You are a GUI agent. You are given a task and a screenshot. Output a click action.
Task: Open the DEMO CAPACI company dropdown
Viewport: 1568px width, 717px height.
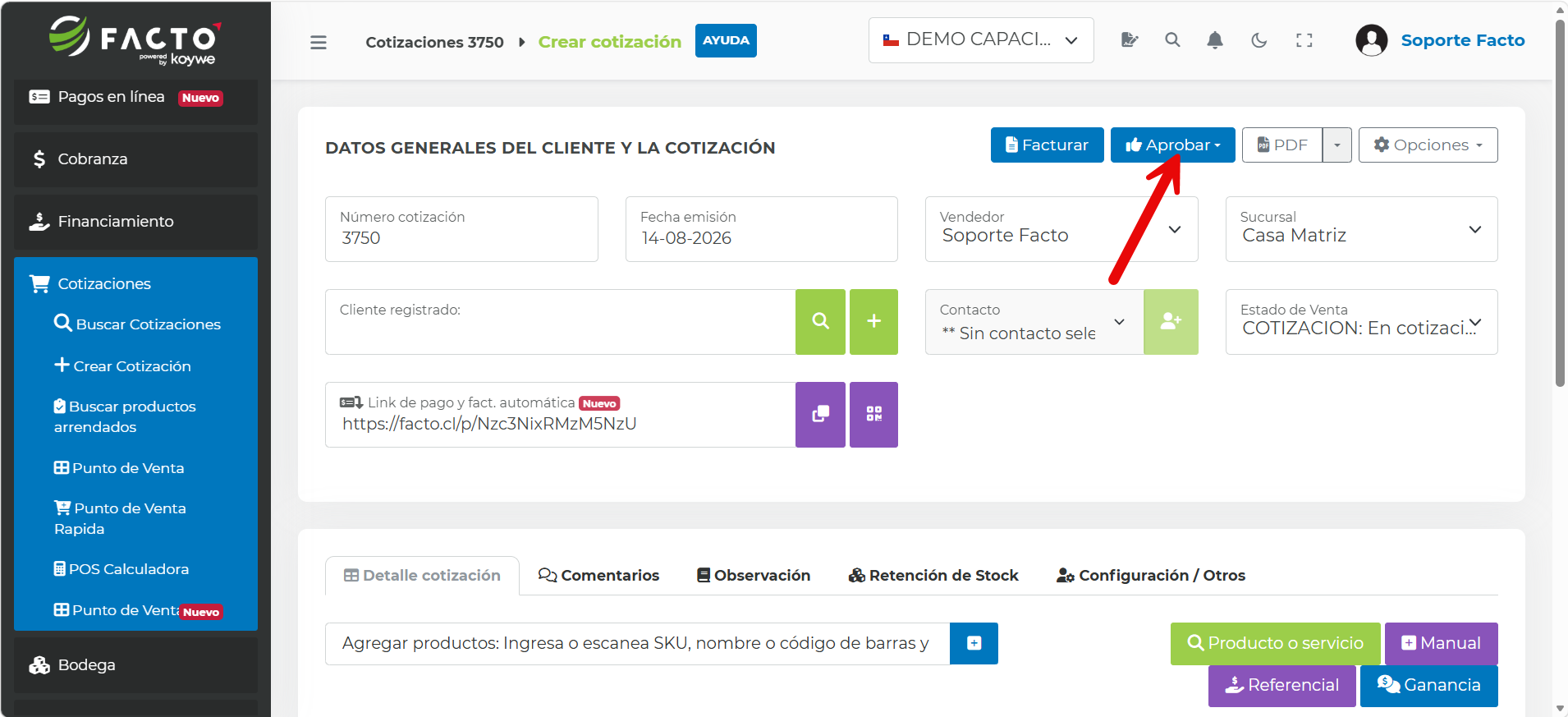pos(981,40)
